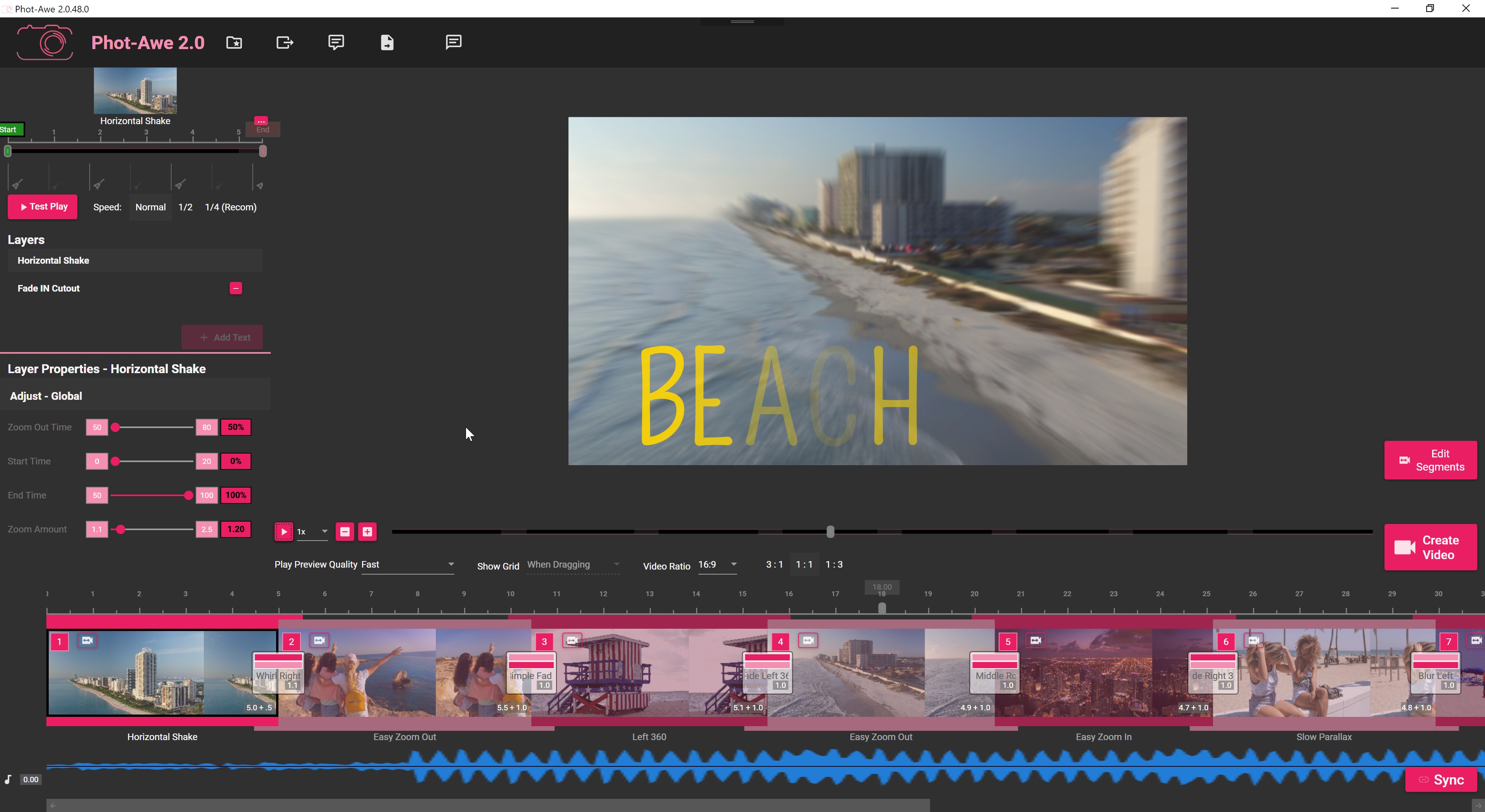Viewport: 1485px width, 812px height.
Task: Open the Fade Left 360 transition box
Action: [x=767, y=672]
